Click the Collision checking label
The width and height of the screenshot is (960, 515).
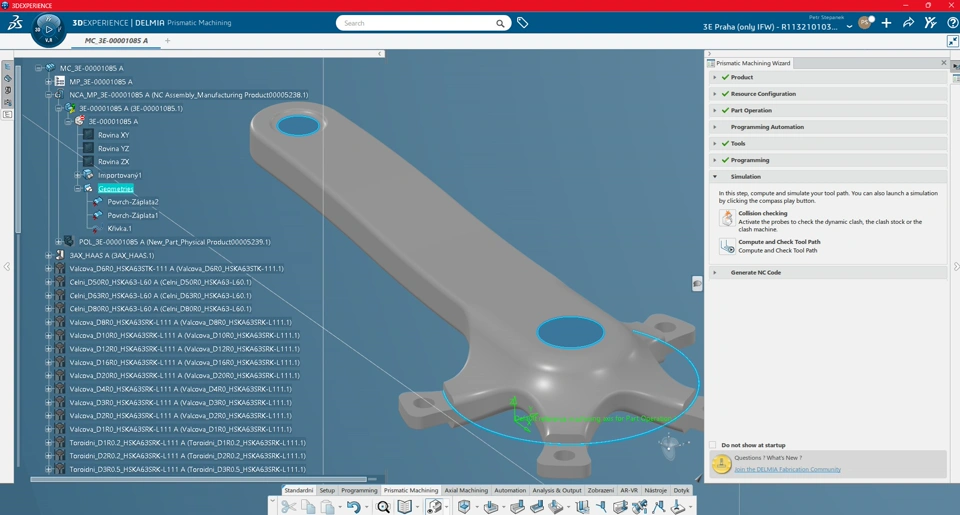763,213
